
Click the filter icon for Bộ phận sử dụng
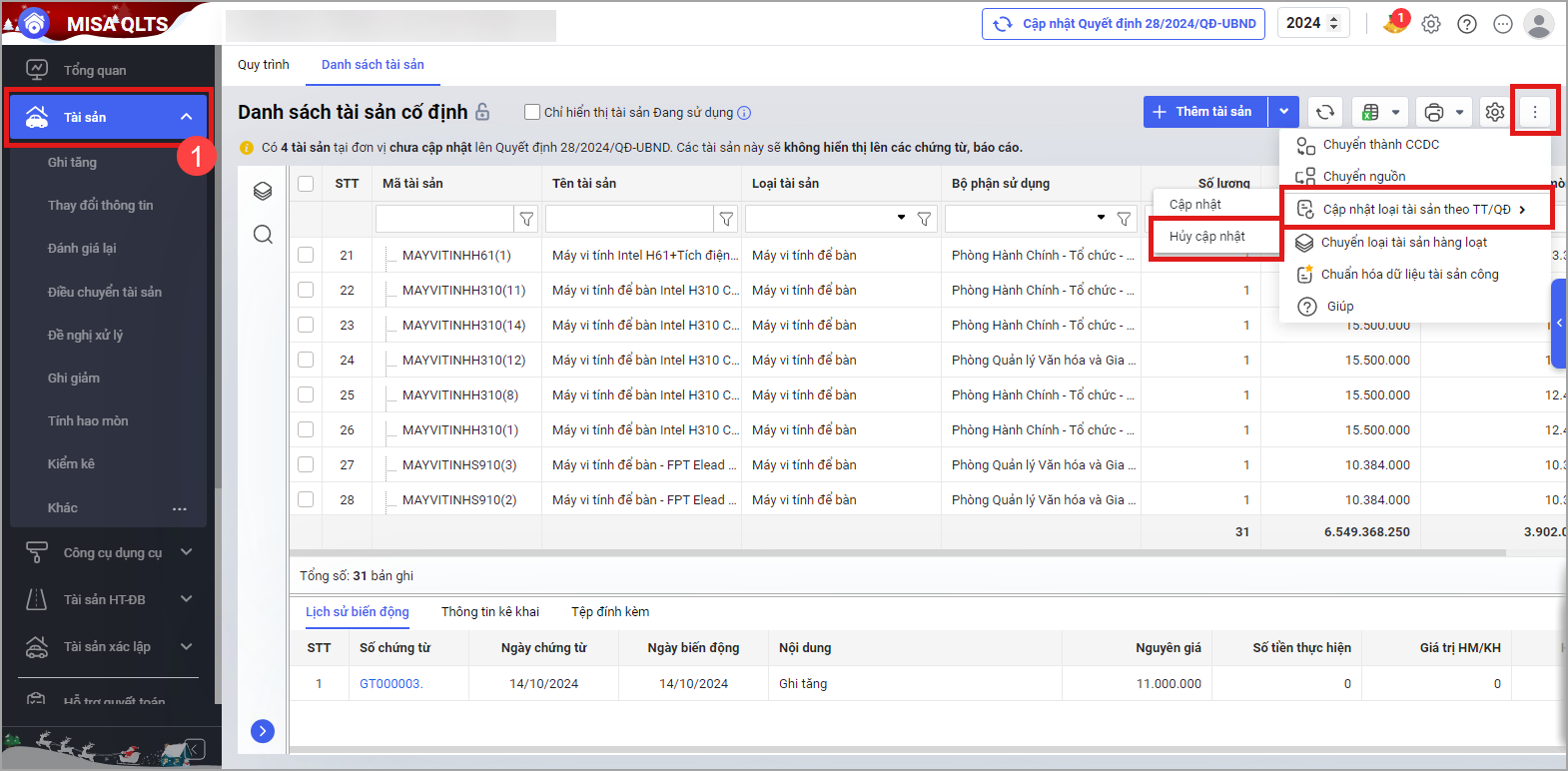pos(1125,218)
